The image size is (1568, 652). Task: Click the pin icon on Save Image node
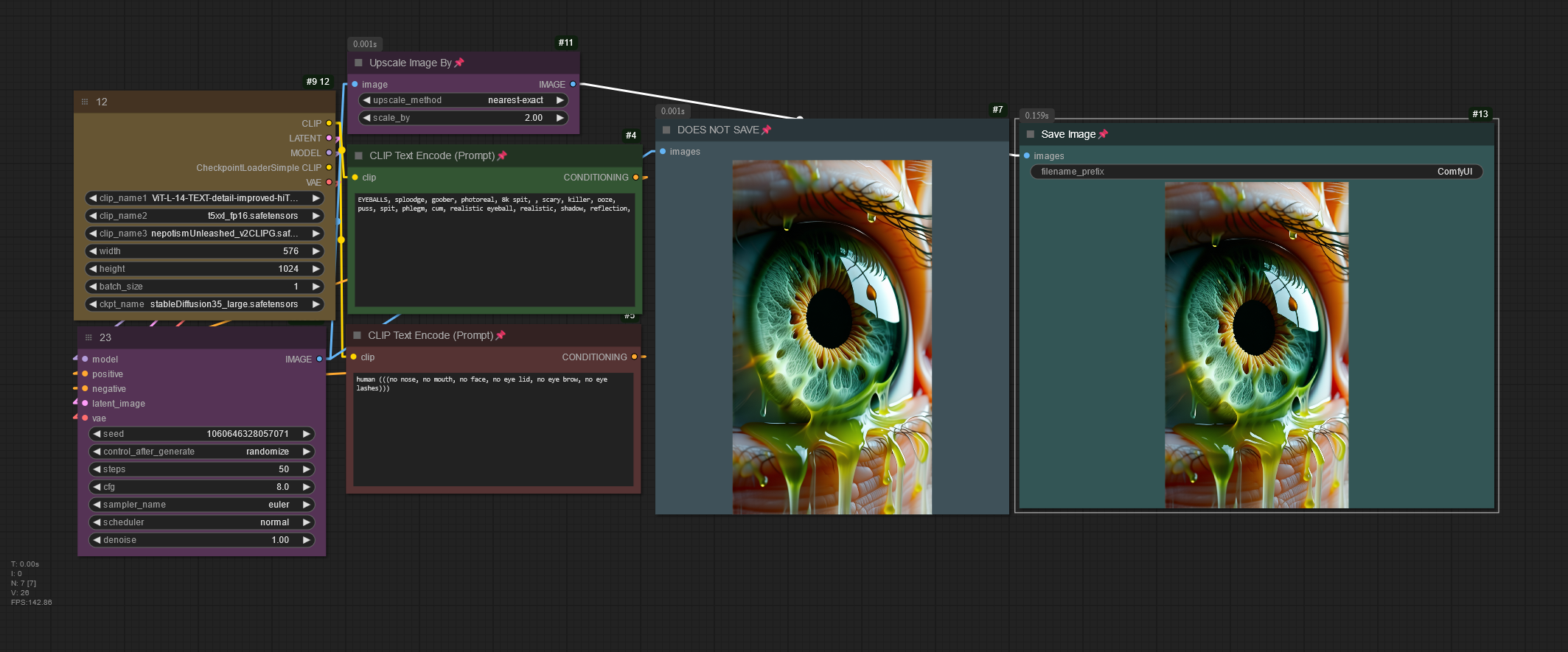pyautogui.click(x=1103, y=134)
